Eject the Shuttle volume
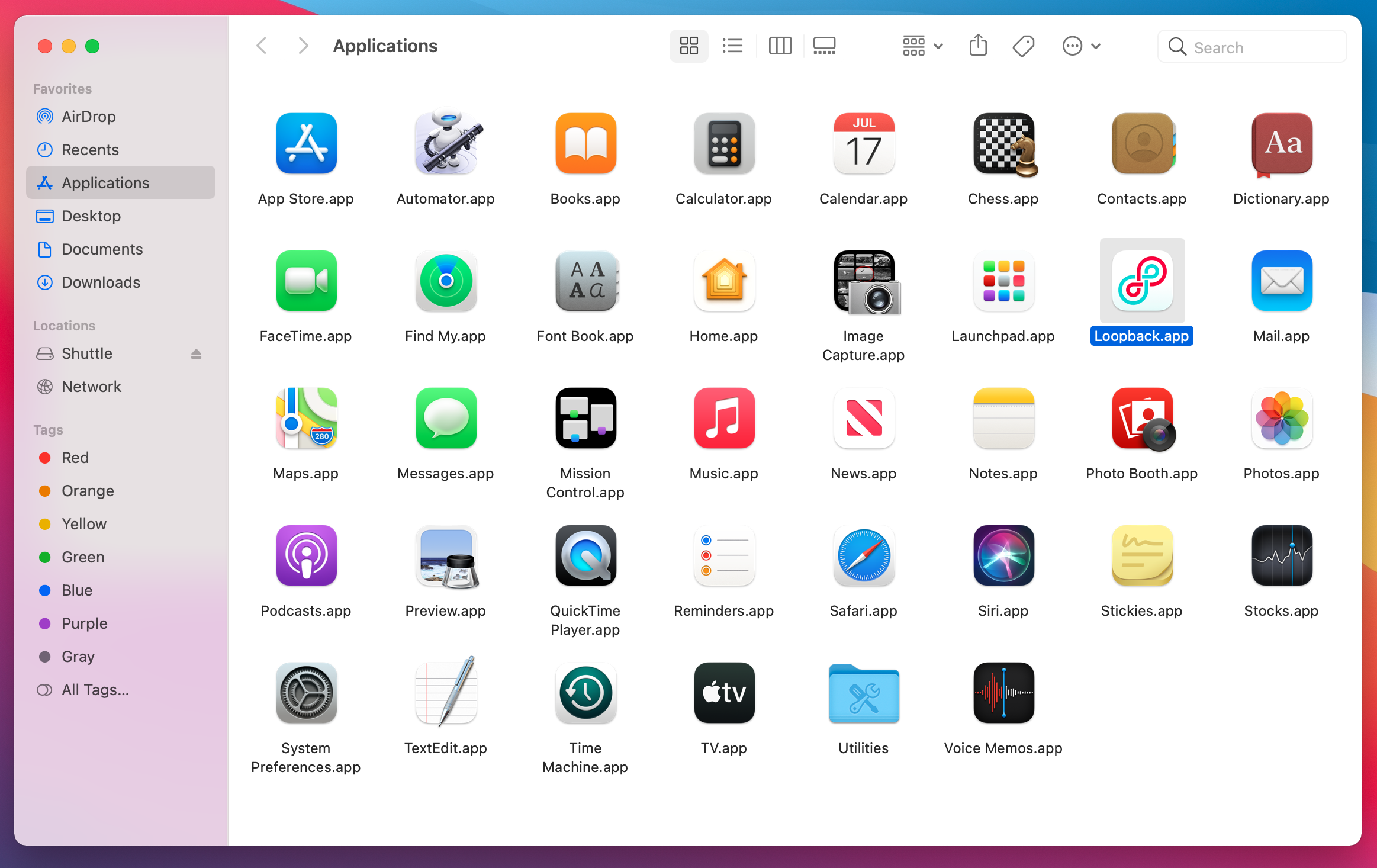Screen dimensions: 1377x868 [197, 353]
